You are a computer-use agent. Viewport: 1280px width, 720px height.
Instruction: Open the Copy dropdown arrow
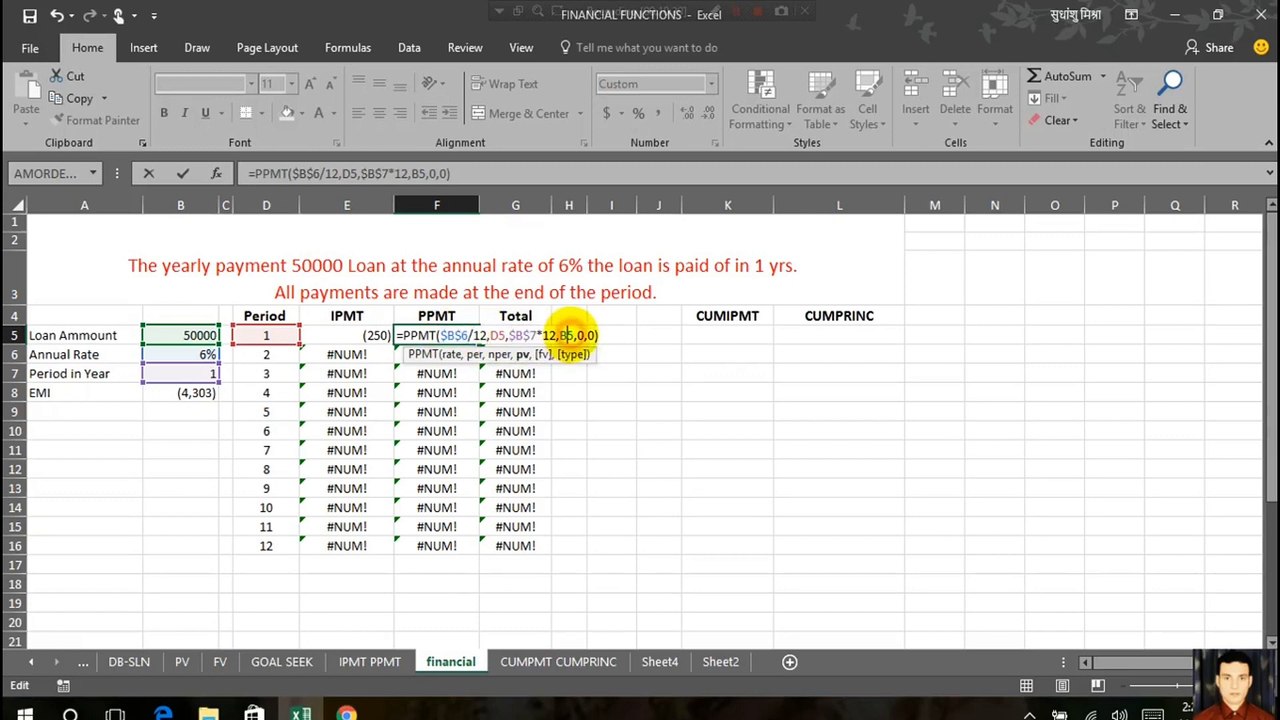pyautogui.click(x=104, y=98)
